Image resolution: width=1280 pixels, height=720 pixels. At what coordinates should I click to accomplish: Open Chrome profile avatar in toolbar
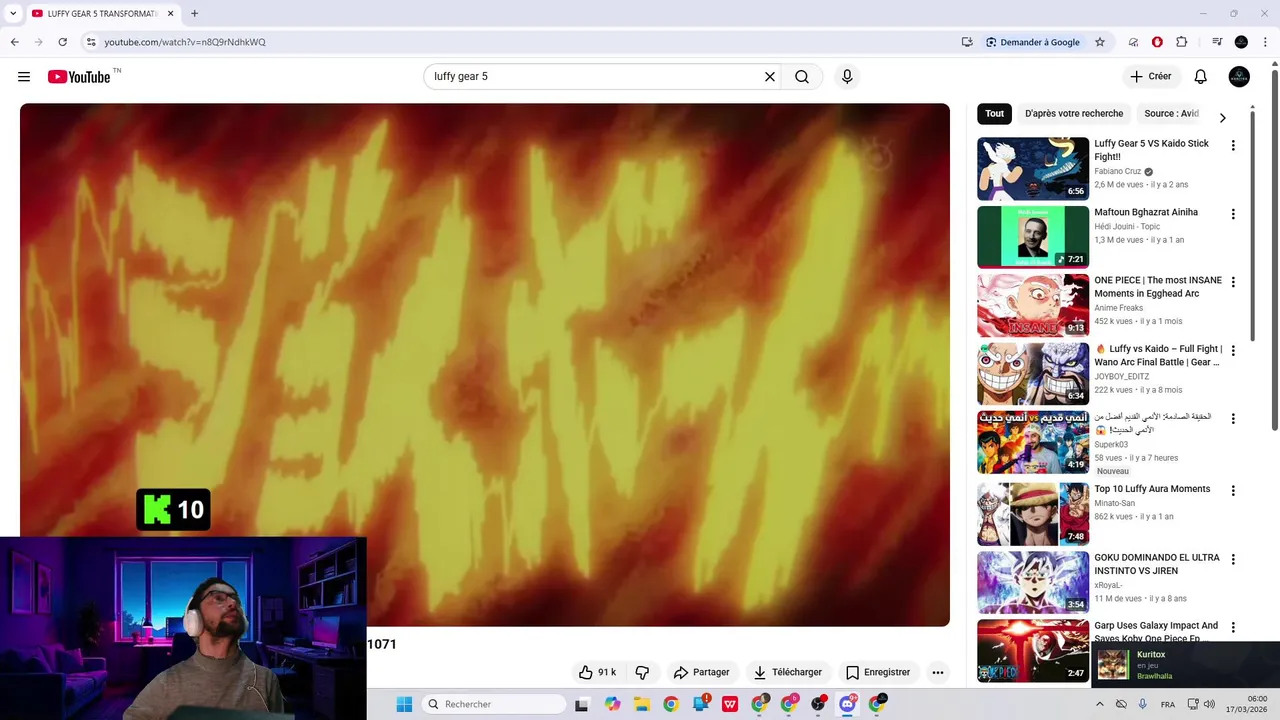point(1241,42)
